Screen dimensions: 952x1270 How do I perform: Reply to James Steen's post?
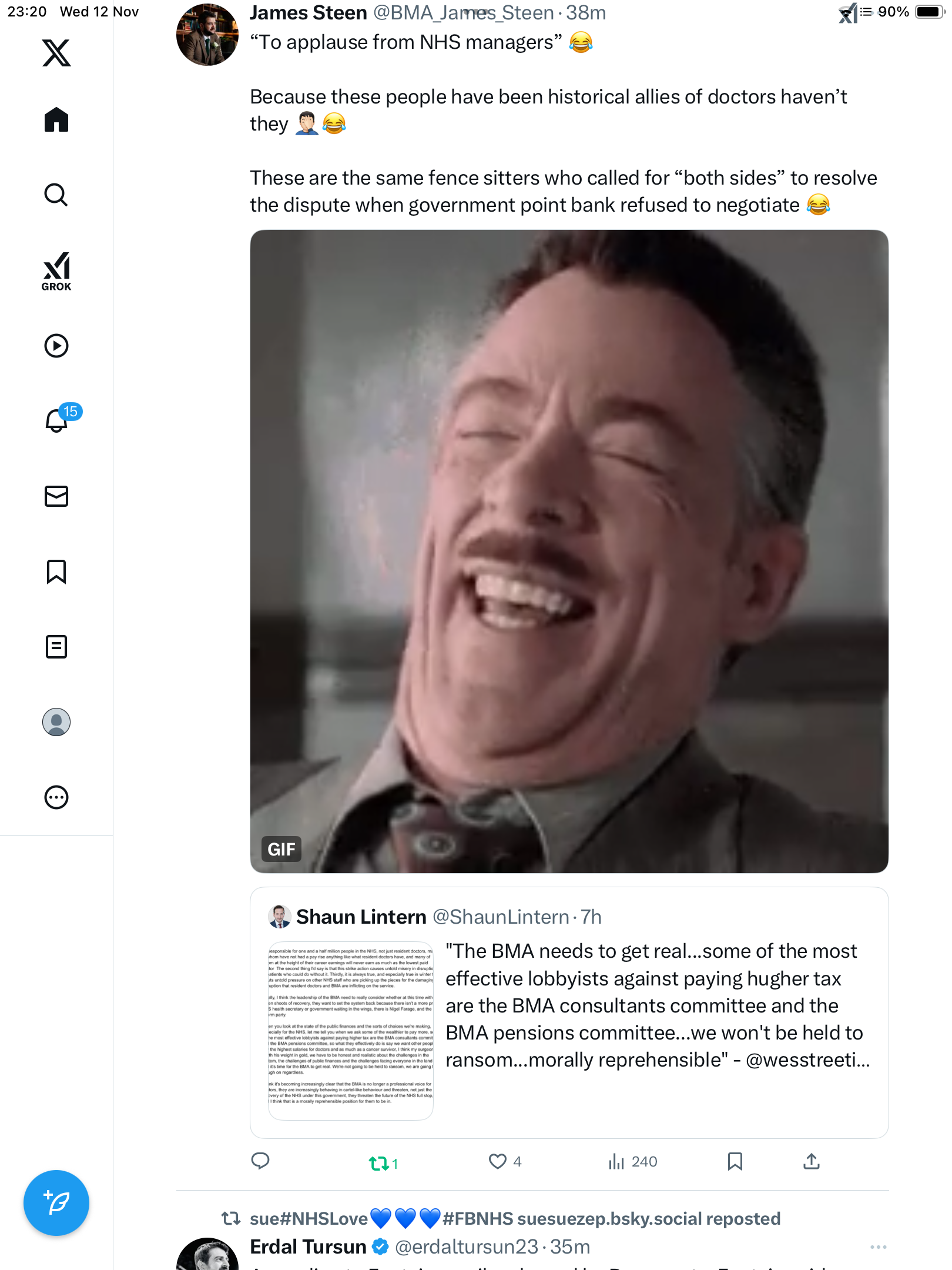[260, 1161]
